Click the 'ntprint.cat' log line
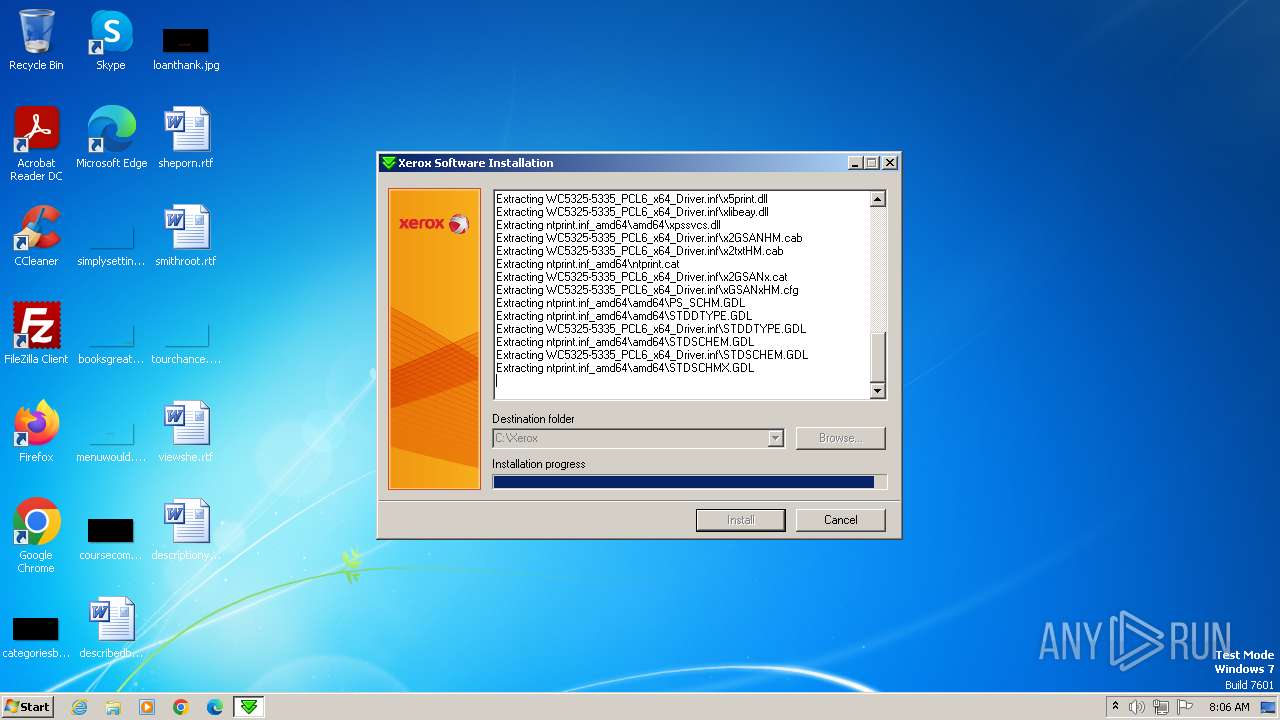 click(587, 264)
